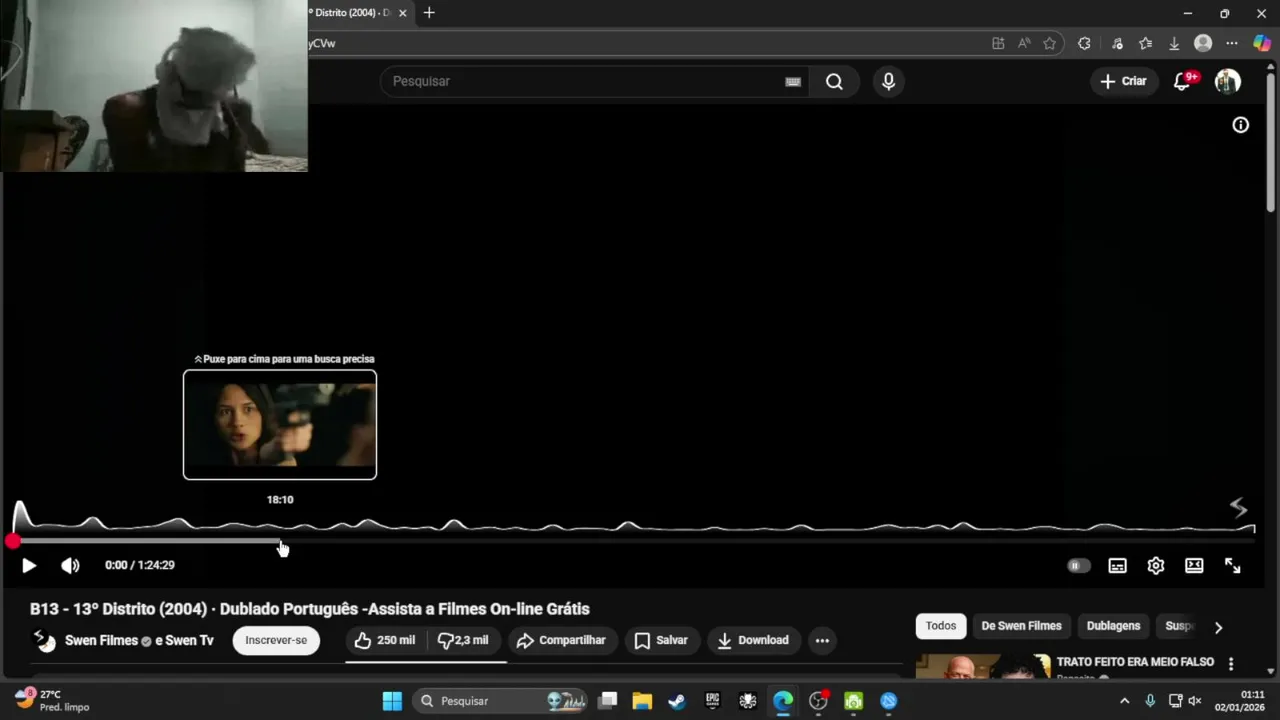The height and width of the screenshot is (720, 1280).
Task: Open Task View on the taskbar
Action: point(607,701)
